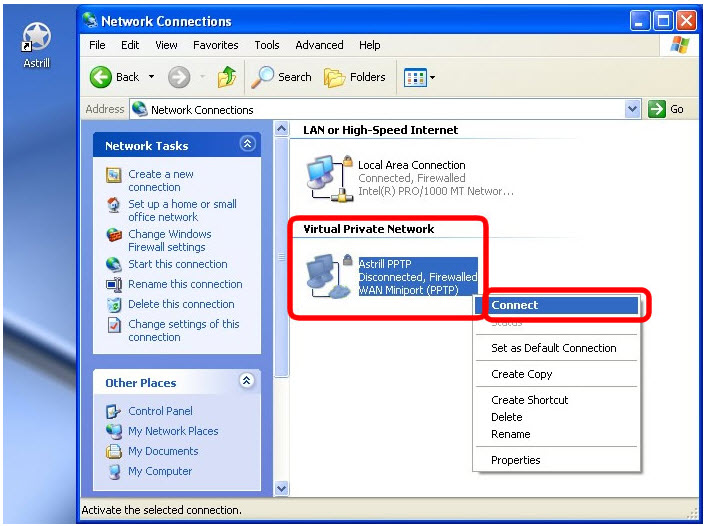This screenshot has height=526, width=706.
Task: Click the Windows Firewall settings icon
Action: pyautogui.click(x=114, y=235)
